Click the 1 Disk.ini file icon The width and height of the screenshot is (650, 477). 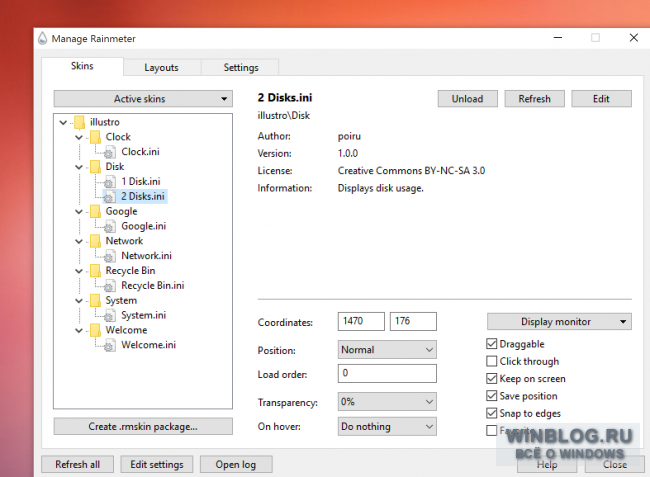tap(109, 182)
